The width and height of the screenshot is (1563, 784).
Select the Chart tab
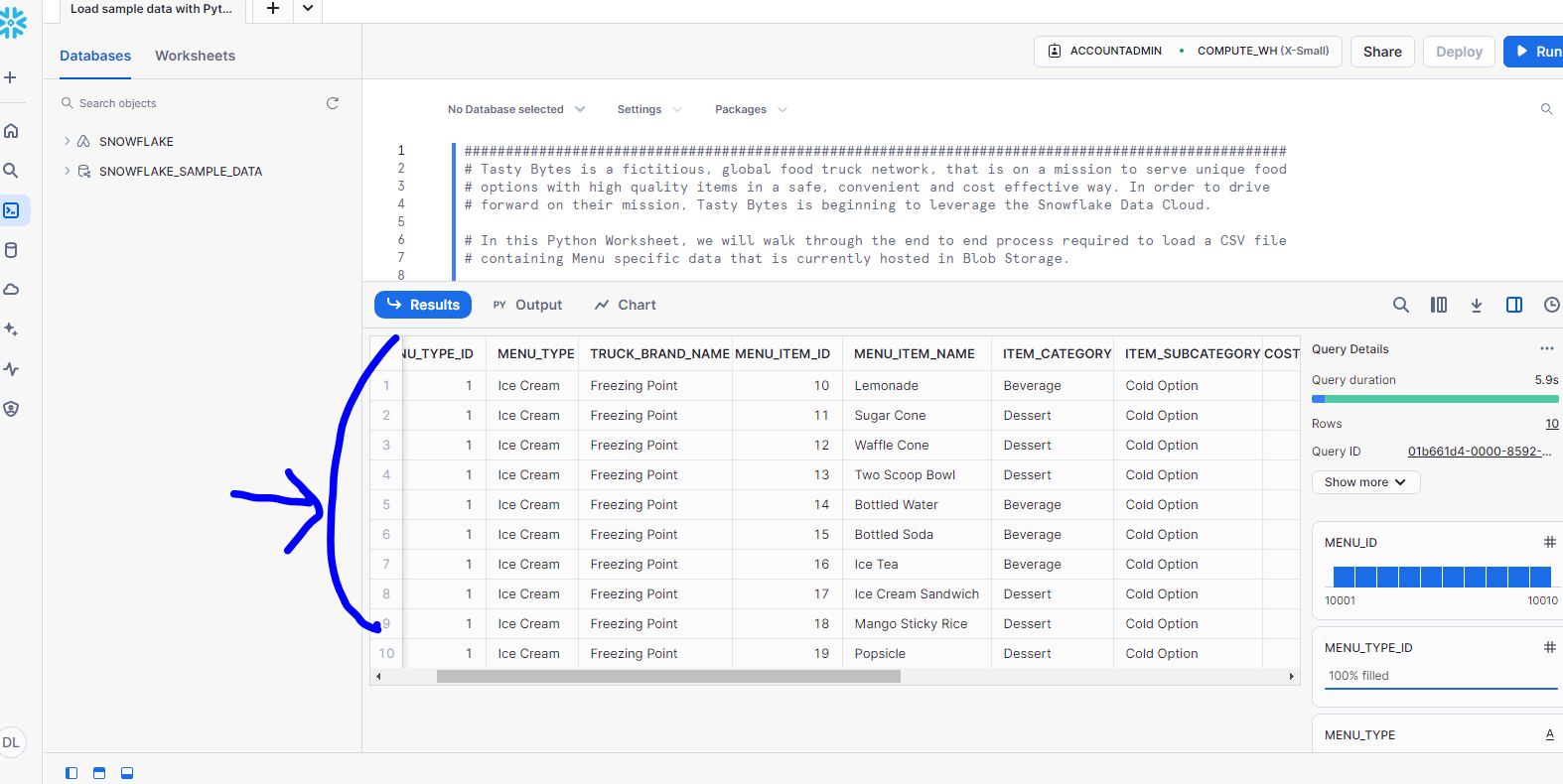point(626,305)
